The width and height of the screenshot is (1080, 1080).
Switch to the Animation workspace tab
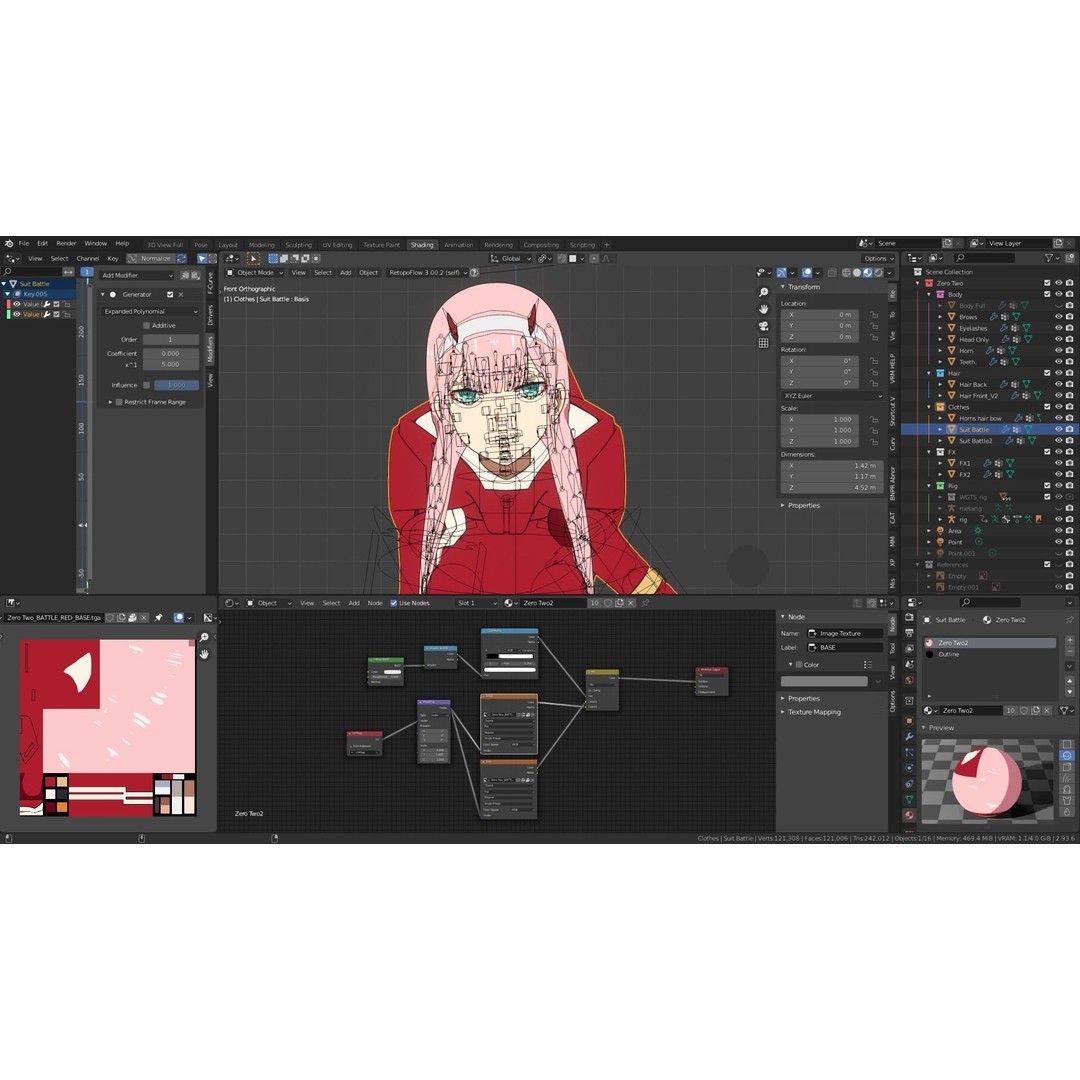tap(458, 245)
